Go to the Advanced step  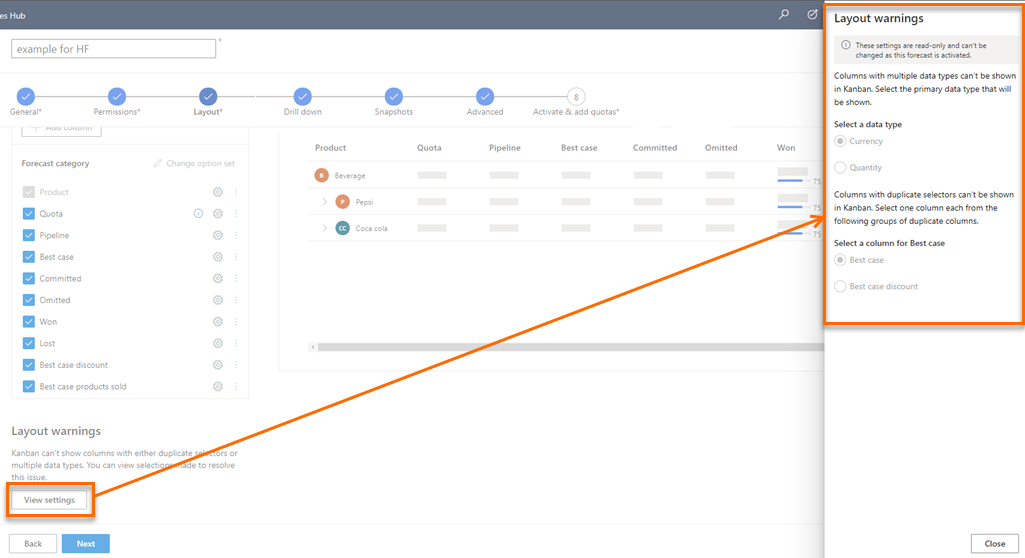[x=484, y=97]
